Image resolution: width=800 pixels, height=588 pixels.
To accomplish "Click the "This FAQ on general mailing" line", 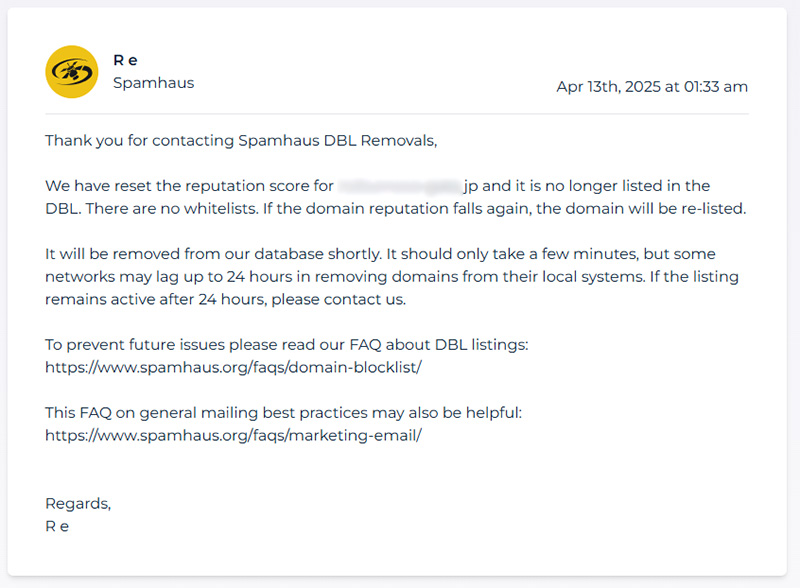I will click(284, 412).
